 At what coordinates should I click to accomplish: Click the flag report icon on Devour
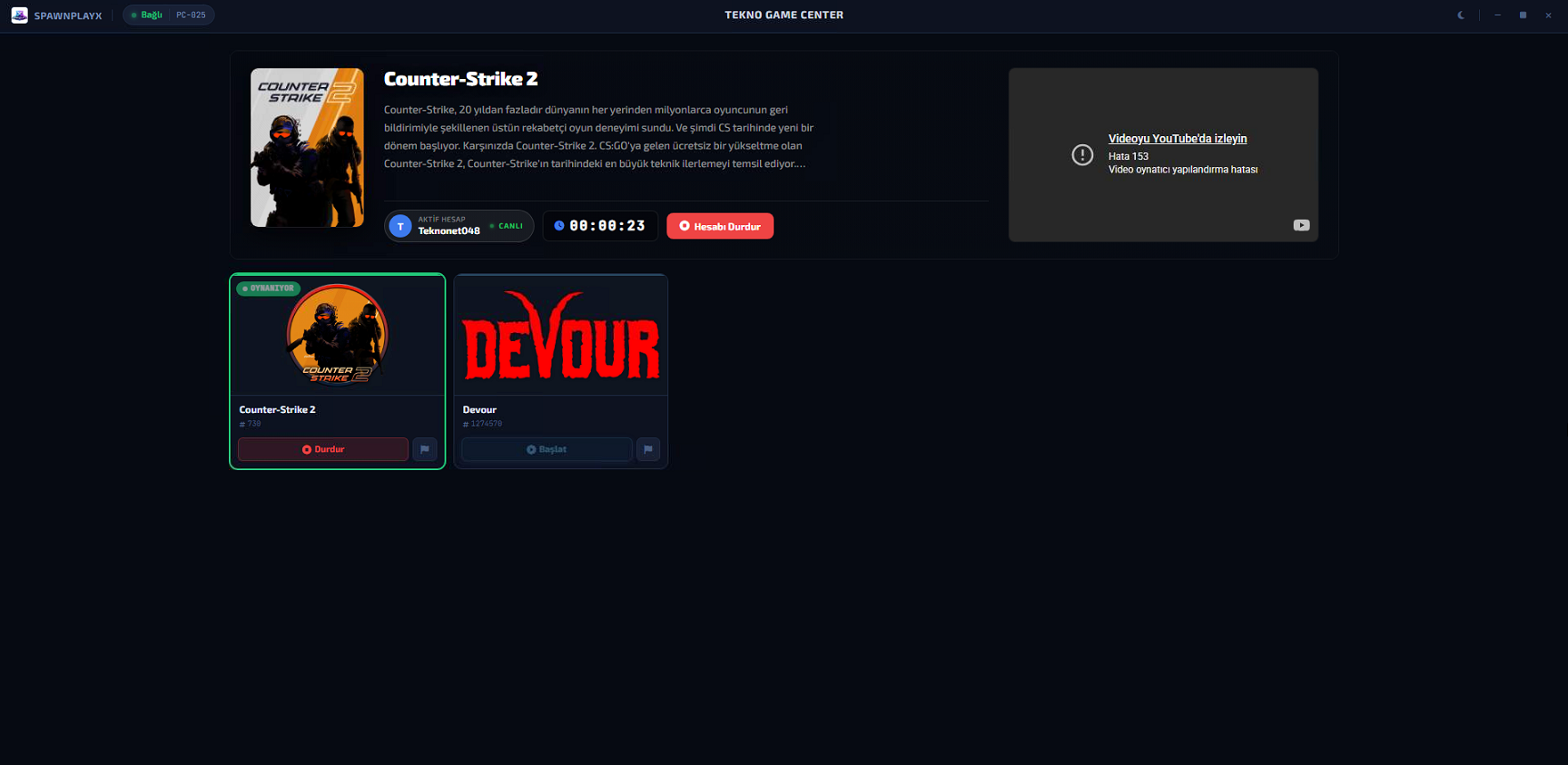[x=648, y=449]
